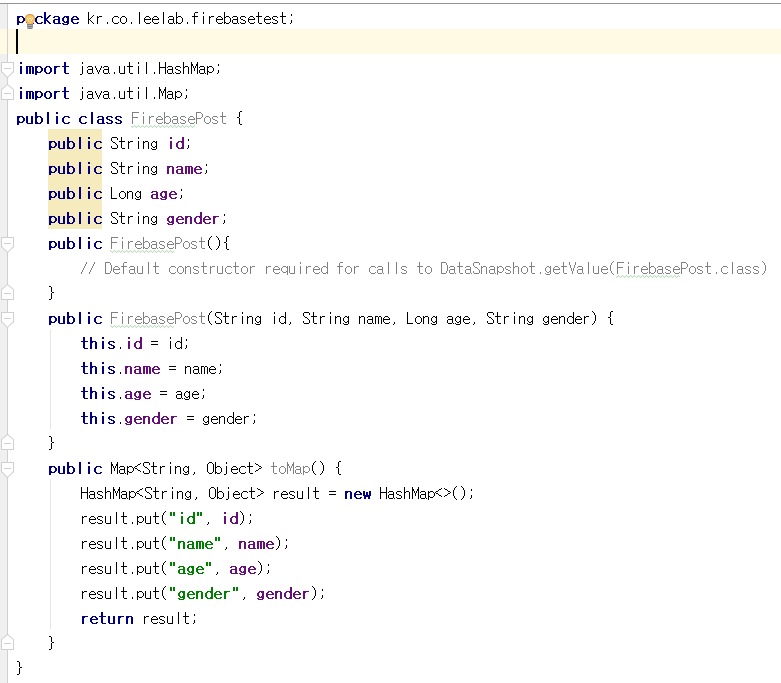Click fold end marker of default constructor
The image size is (781, 683).
[8, 293]
